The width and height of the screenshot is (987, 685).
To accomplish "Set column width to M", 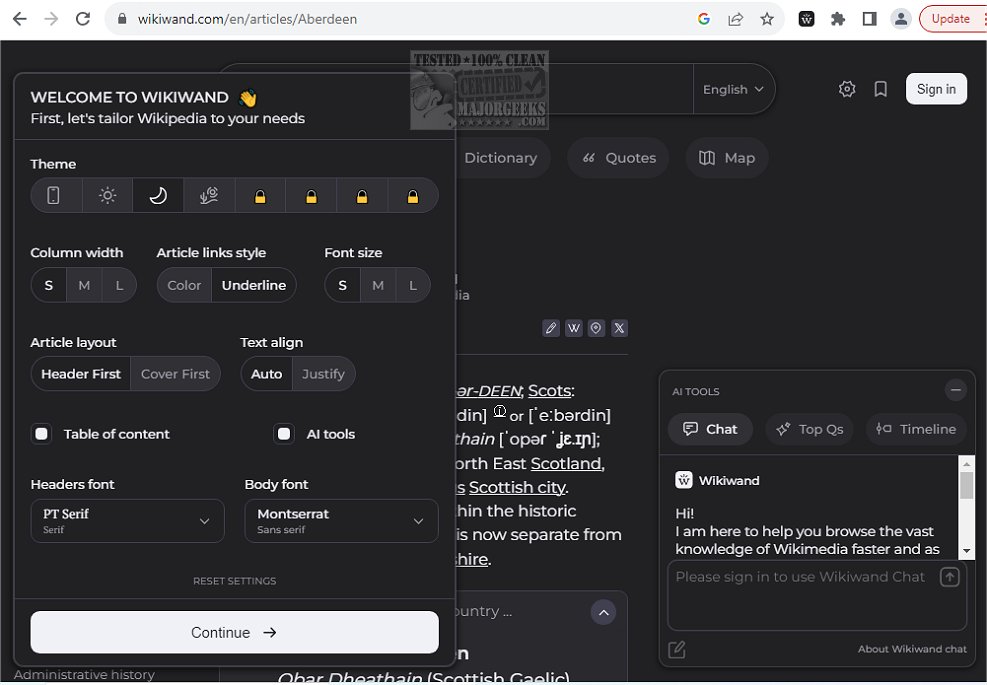I will (x=84, y=285).
